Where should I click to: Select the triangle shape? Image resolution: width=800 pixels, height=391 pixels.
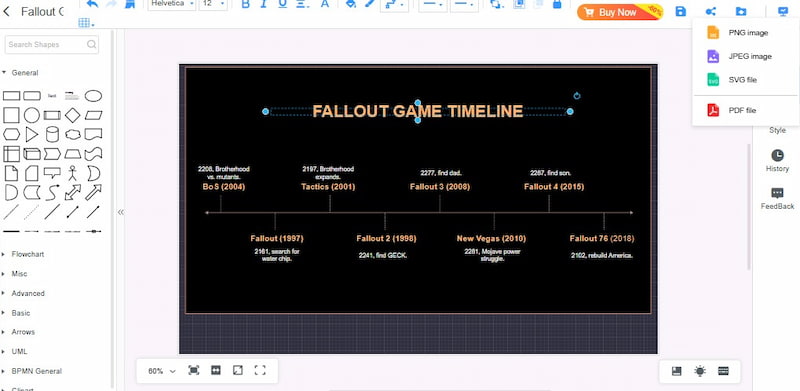click(32, 134)
